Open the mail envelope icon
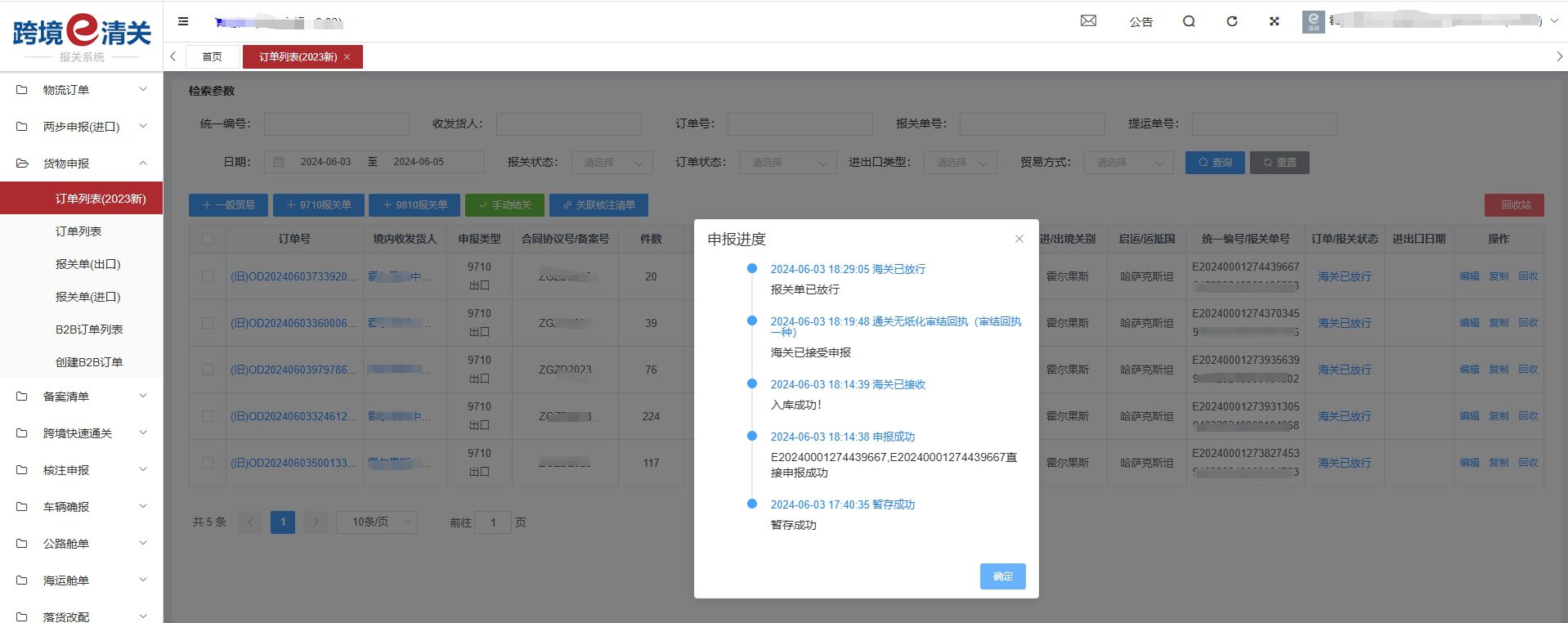1568x623 pixels. click(x=1088, y=21)
